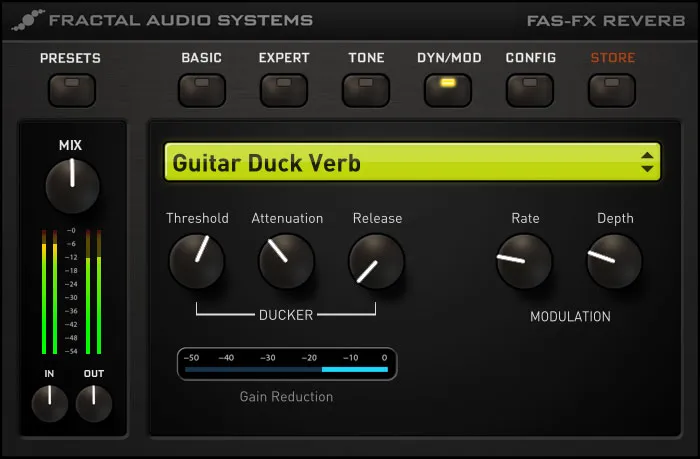Click the preset up arrow

tap(647, 155)
